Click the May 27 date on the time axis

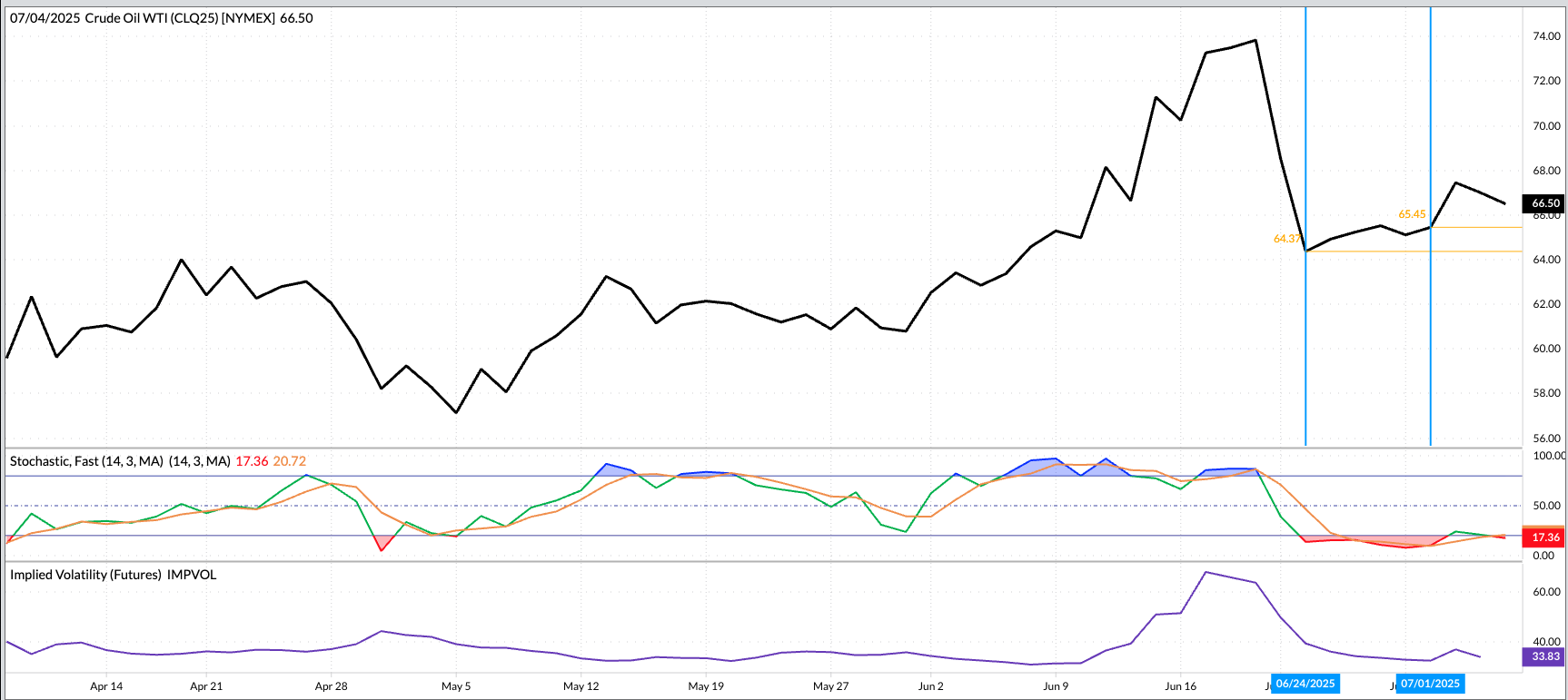click(830, 686)
